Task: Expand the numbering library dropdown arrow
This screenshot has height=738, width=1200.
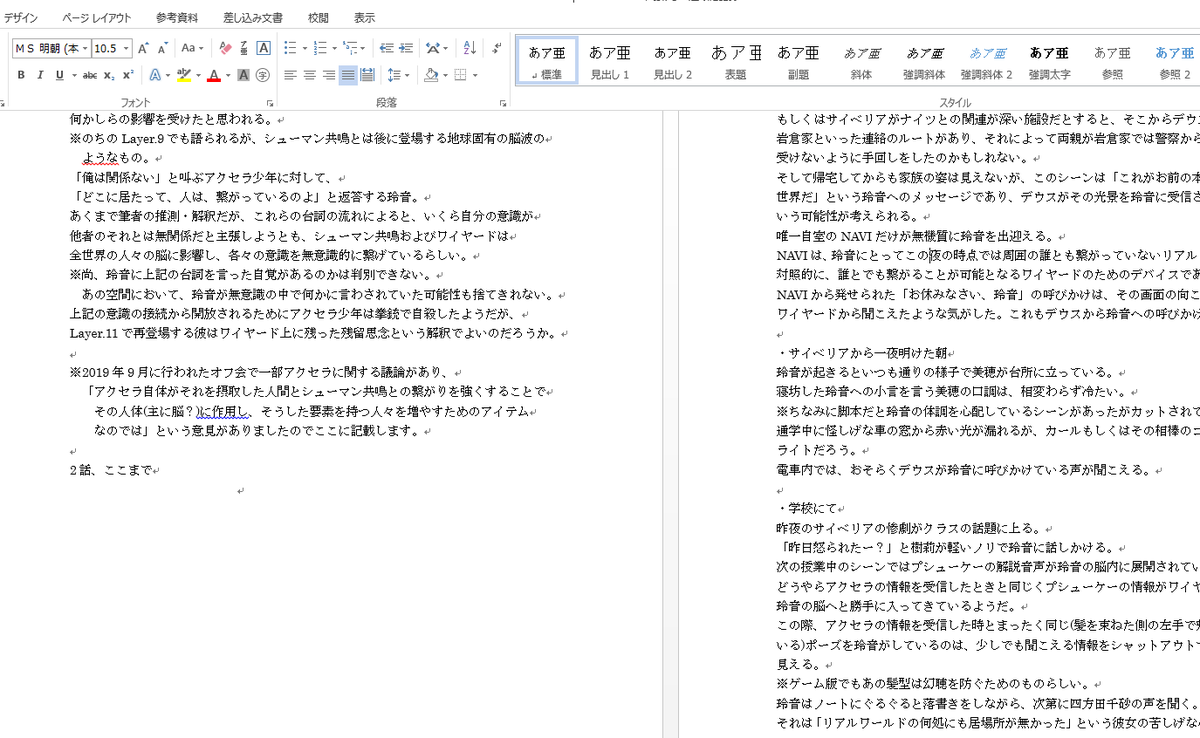Action: click(333, 48)
